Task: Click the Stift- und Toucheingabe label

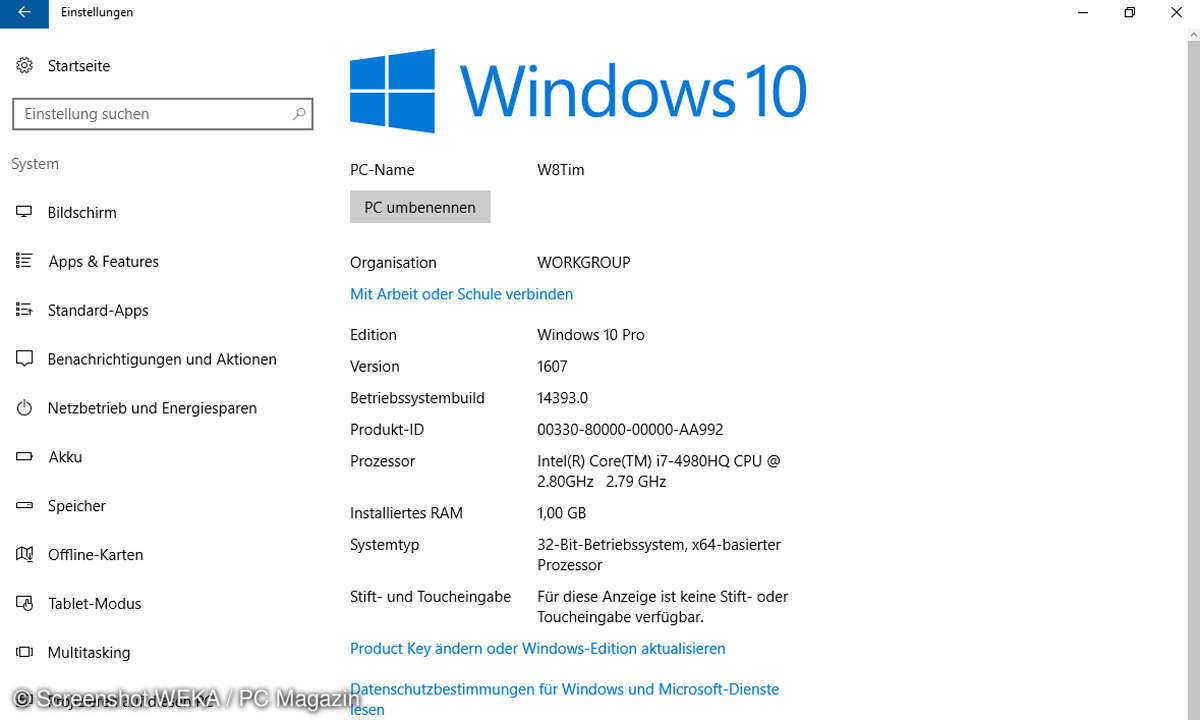Action: 430,597
